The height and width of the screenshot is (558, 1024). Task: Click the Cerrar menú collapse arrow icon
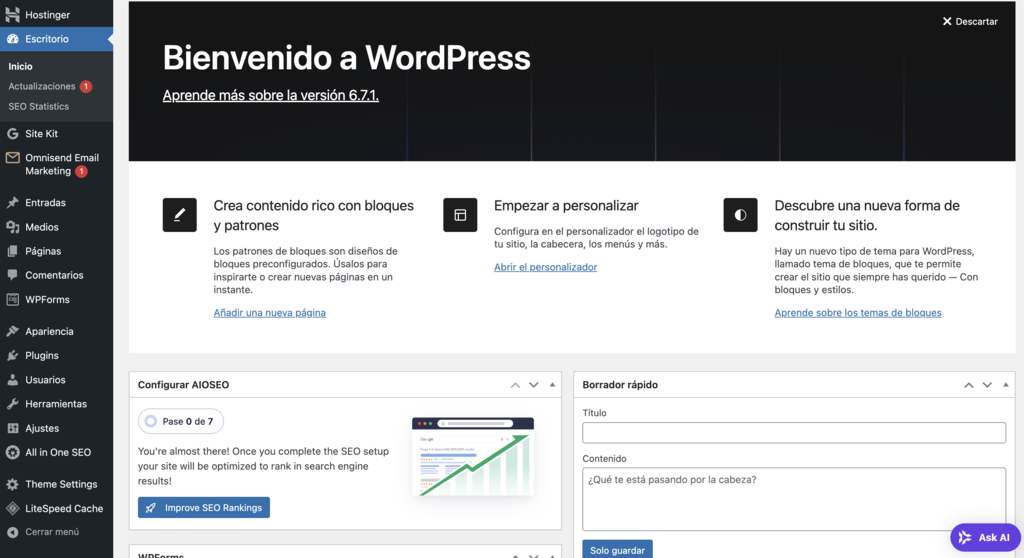tap(12, 532)
